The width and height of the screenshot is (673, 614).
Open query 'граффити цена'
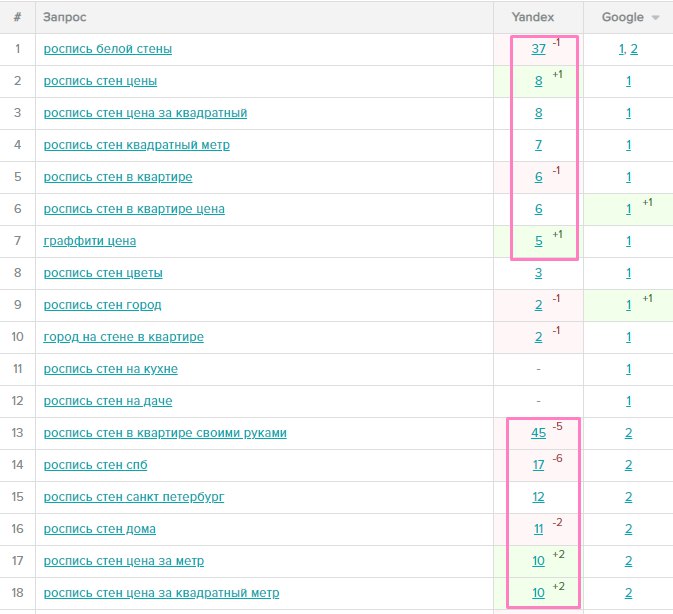click(x=90, y=241)
